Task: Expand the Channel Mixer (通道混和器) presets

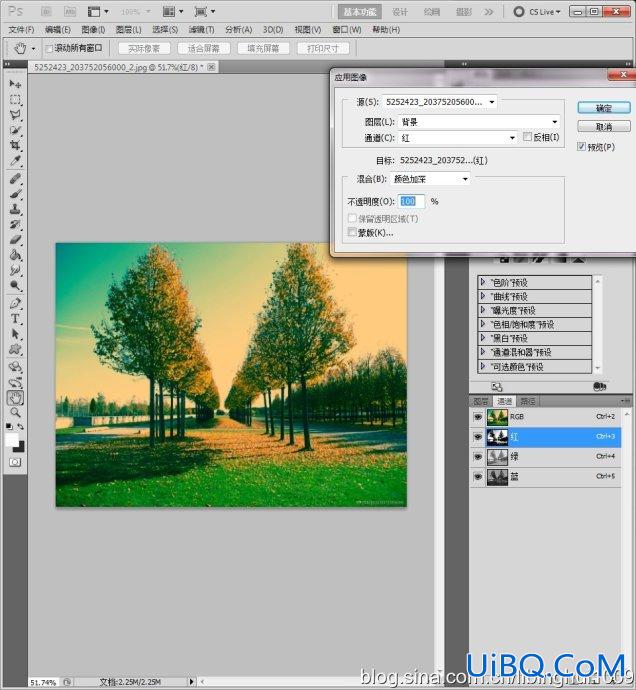Action: click(483, 352)
